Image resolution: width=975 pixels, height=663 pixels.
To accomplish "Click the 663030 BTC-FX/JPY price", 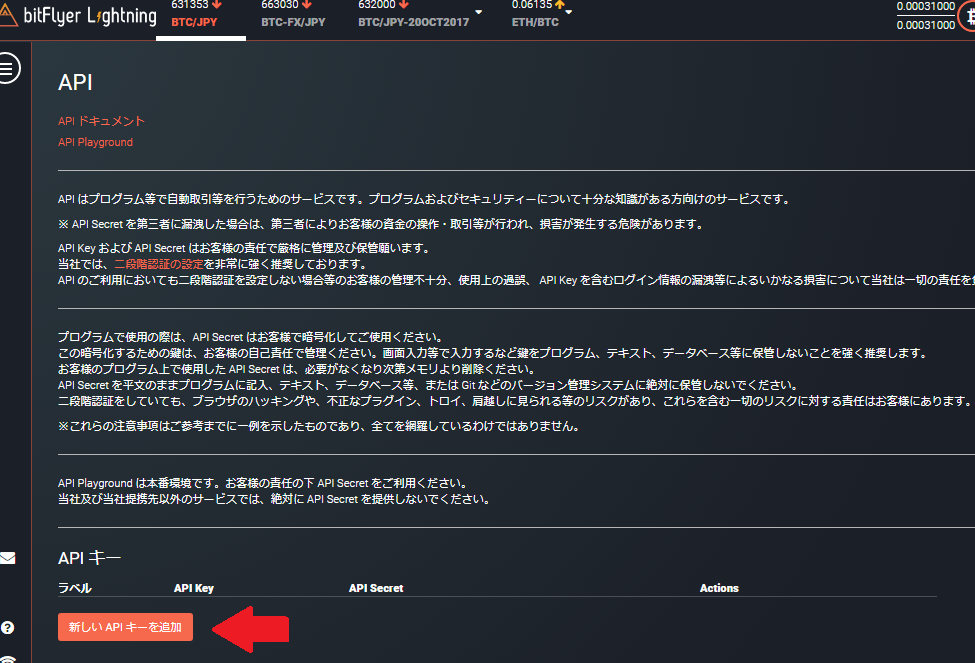I will 280,5.
